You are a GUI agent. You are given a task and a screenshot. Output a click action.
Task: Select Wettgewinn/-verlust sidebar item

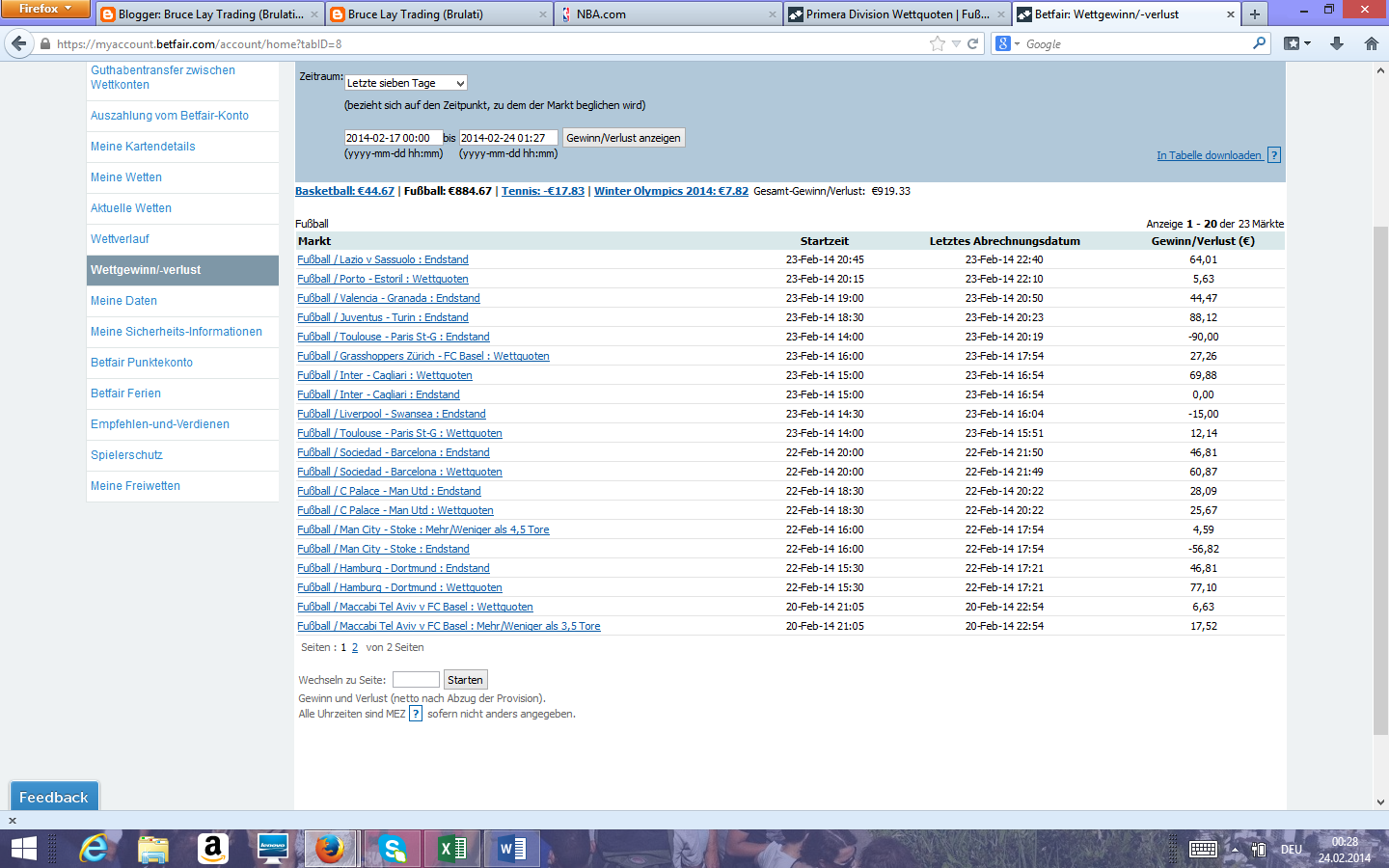click(x=182, y=270)
